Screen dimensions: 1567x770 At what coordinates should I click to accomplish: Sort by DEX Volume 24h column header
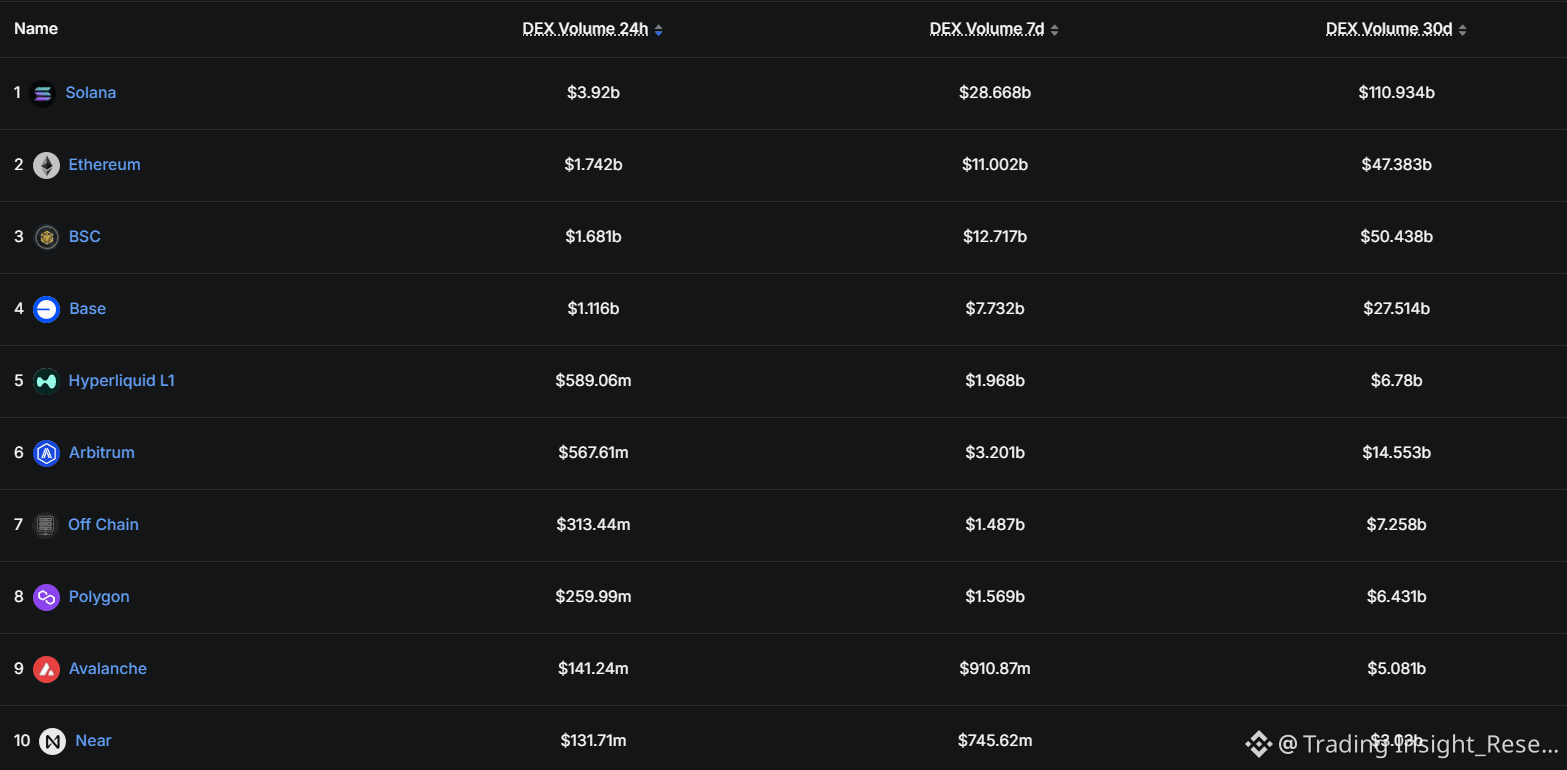click(585, 29)
